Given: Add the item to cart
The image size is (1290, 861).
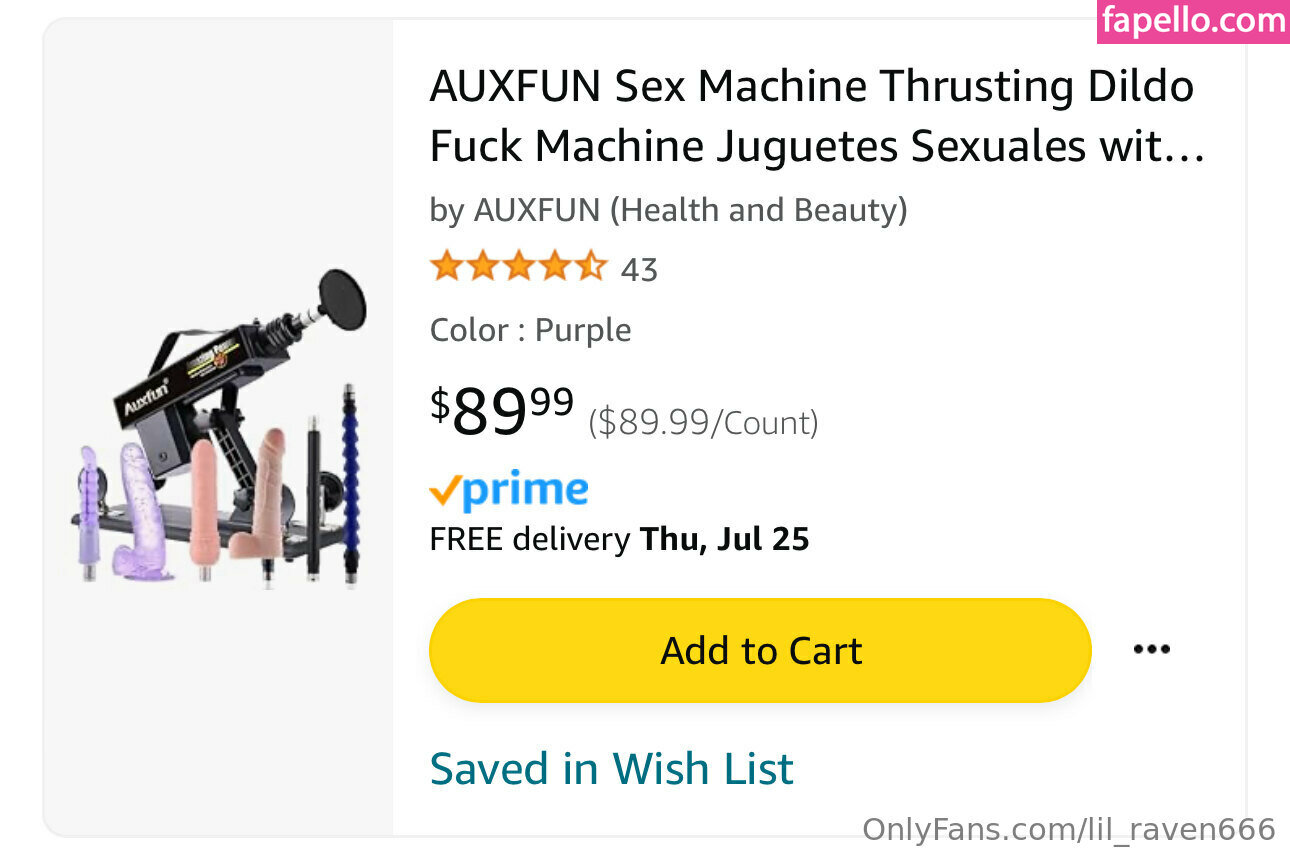Looking at the screenshot, I should click(x=760, y=650).
